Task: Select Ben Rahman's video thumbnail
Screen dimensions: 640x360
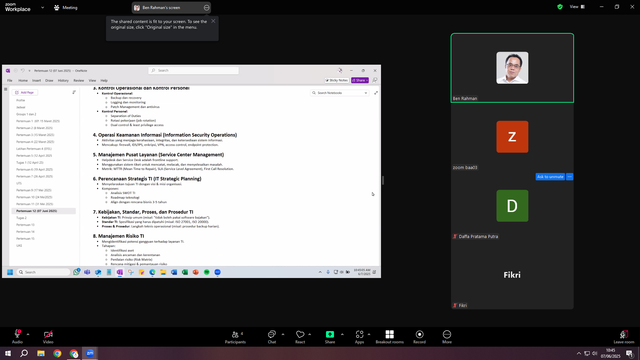Action: pos(512,68)
